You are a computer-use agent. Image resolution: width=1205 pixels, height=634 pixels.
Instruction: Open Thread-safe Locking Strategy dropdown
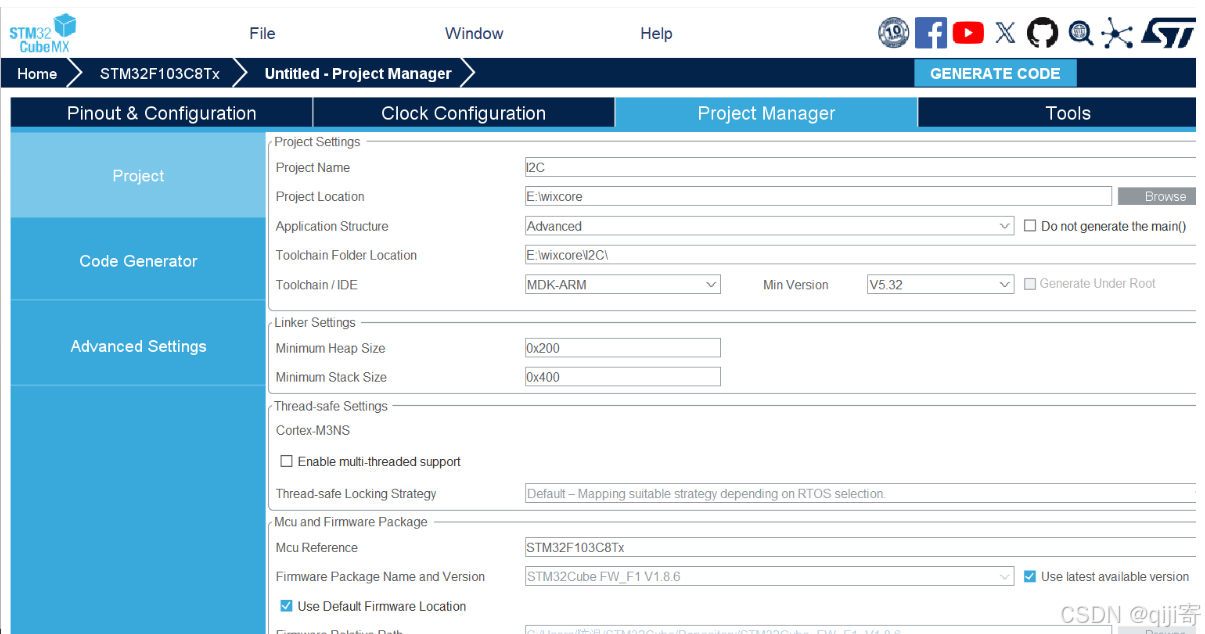[860, 493]
